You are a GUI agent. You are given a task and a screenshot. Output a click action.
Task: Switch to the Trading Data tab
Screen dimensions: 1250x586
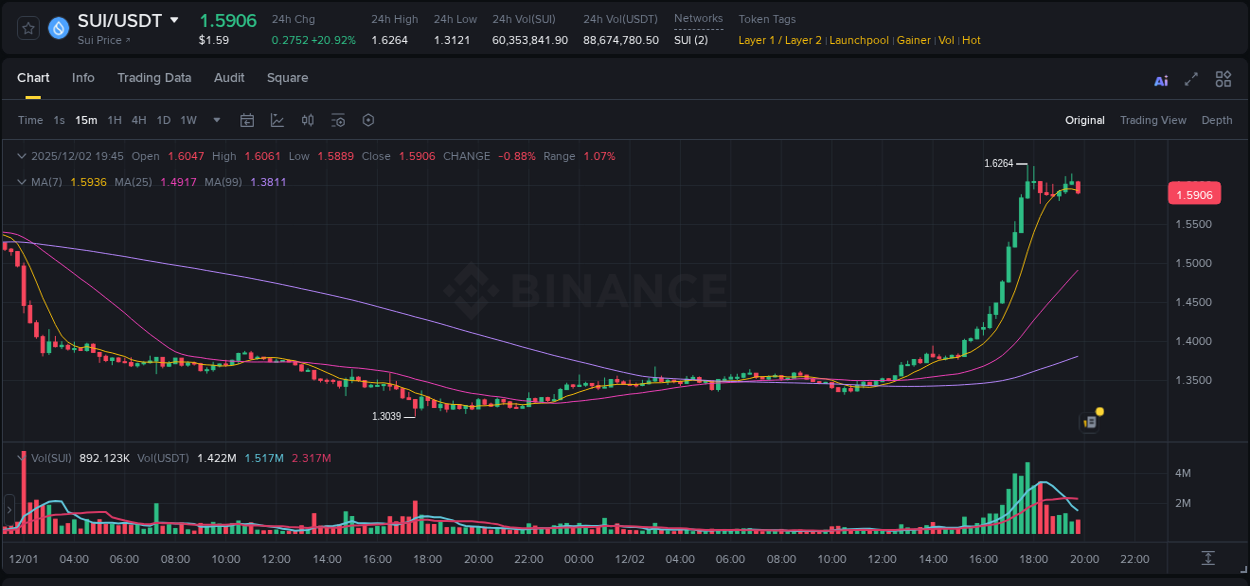click(154, 77)
